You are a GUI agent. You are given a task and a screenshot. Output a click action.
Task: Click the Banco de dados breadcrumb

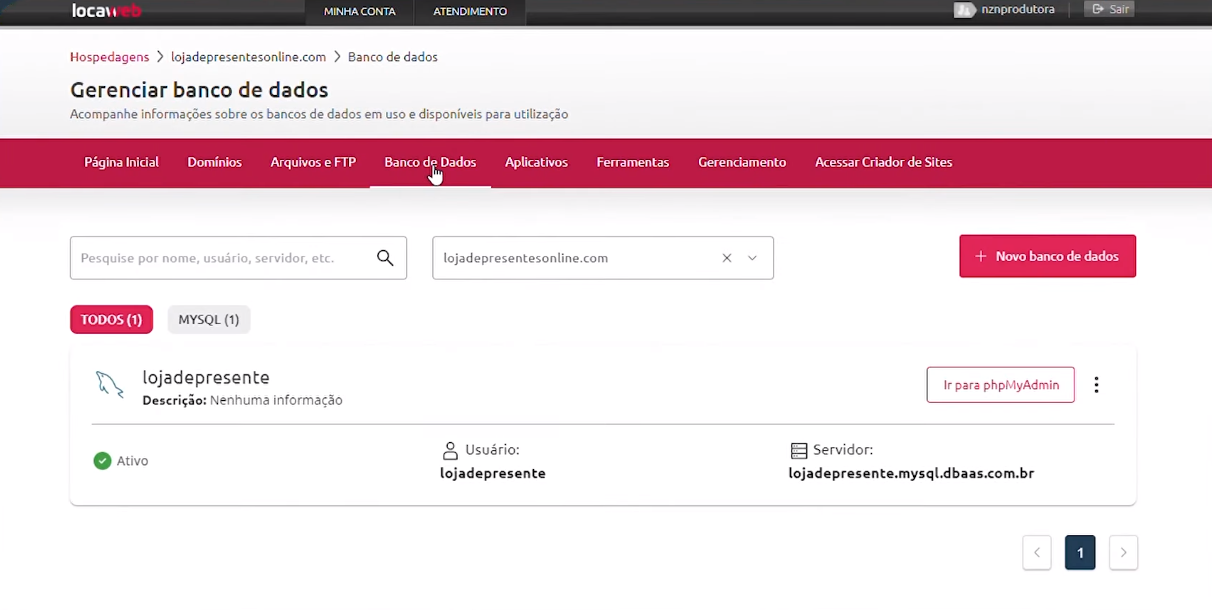393,57
